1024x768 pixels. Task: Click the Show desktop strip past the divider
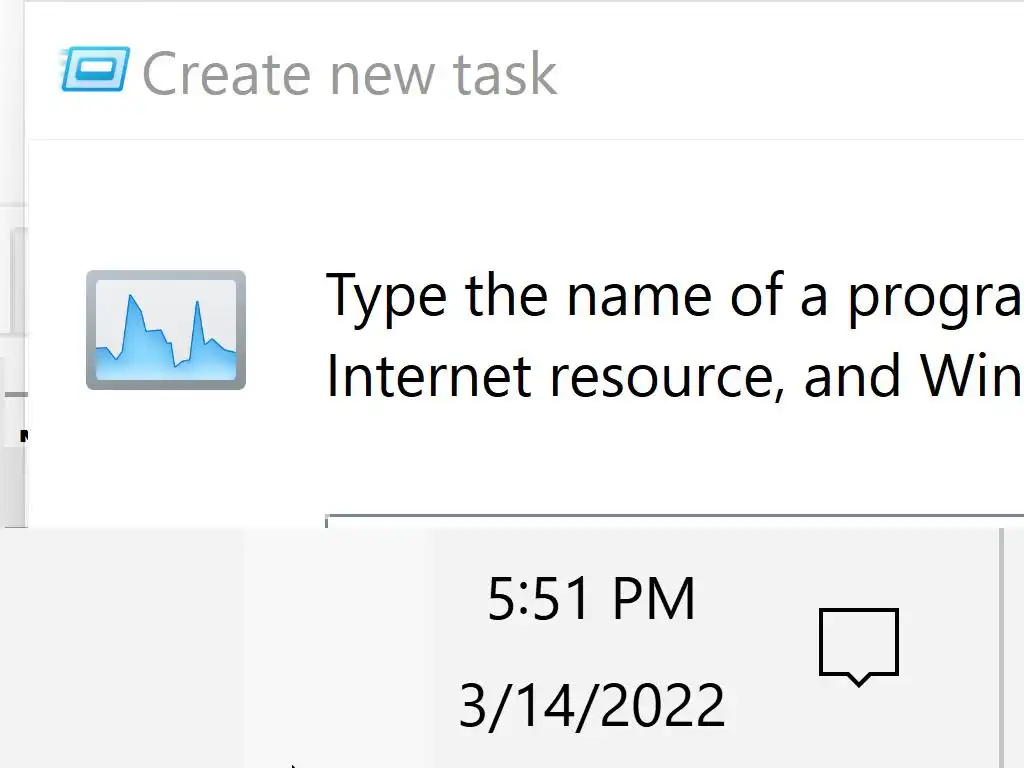tap(1013, 648)
